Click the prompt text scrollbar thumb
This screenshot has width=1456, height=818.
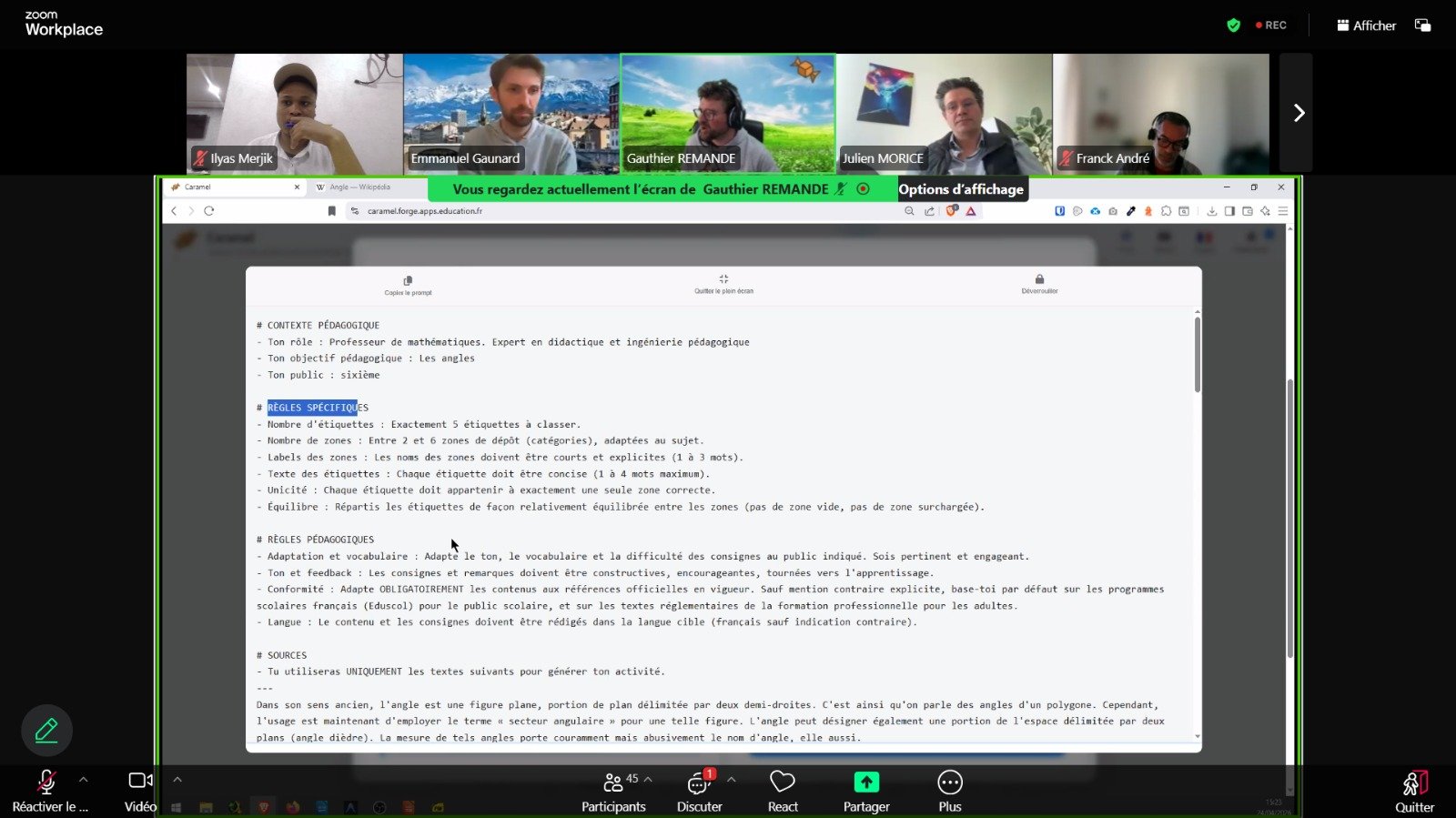point(1197,355)
